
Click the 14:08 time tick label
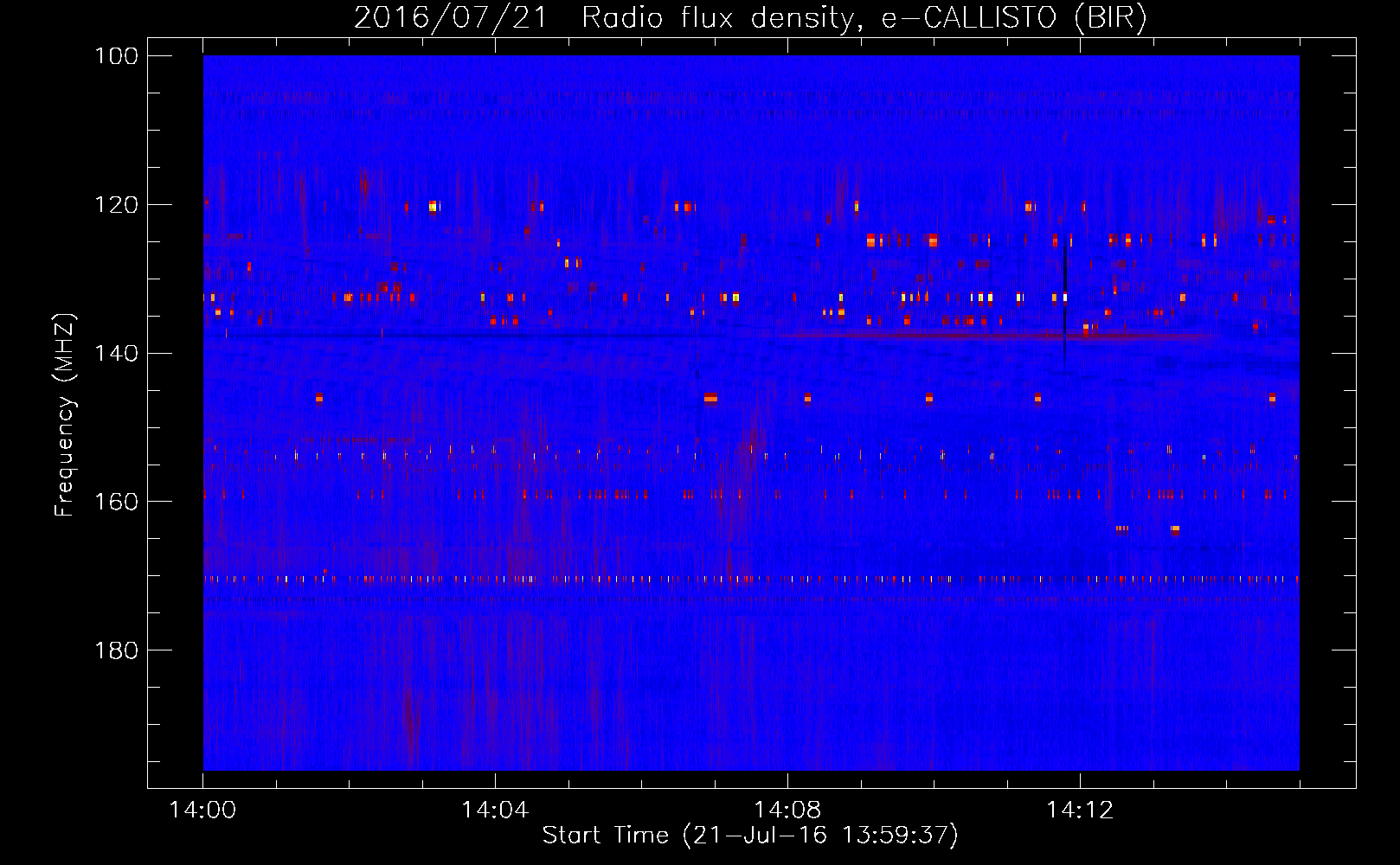[x=787, y=811]
